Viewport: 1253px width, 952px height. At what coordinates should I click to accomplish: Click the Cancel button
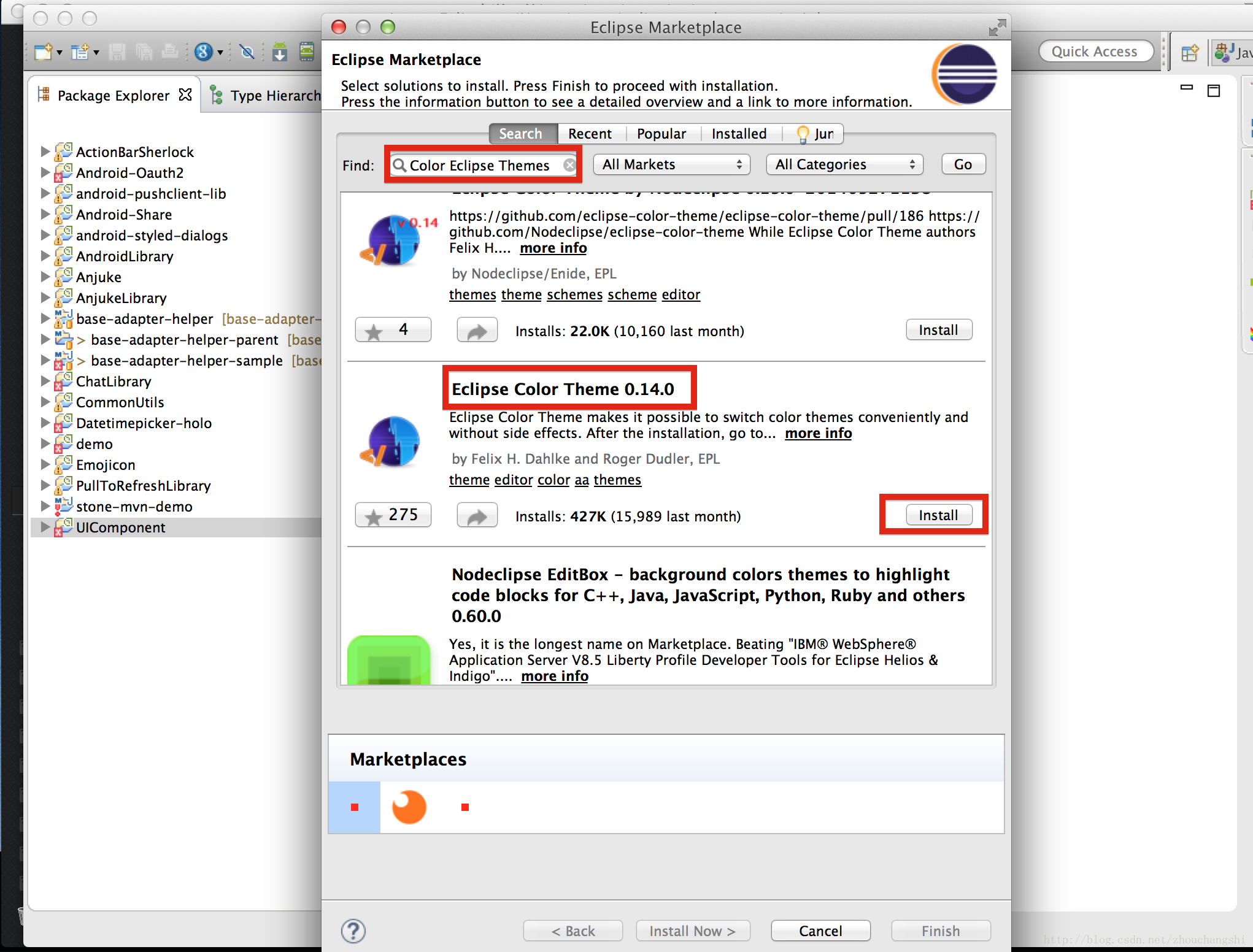pyautogui.click(x=820, y=931)
